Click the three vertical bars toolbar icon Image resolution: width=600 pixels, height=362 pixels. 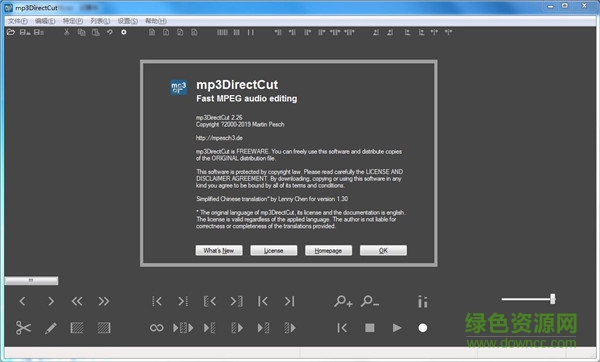pos(237,33)
